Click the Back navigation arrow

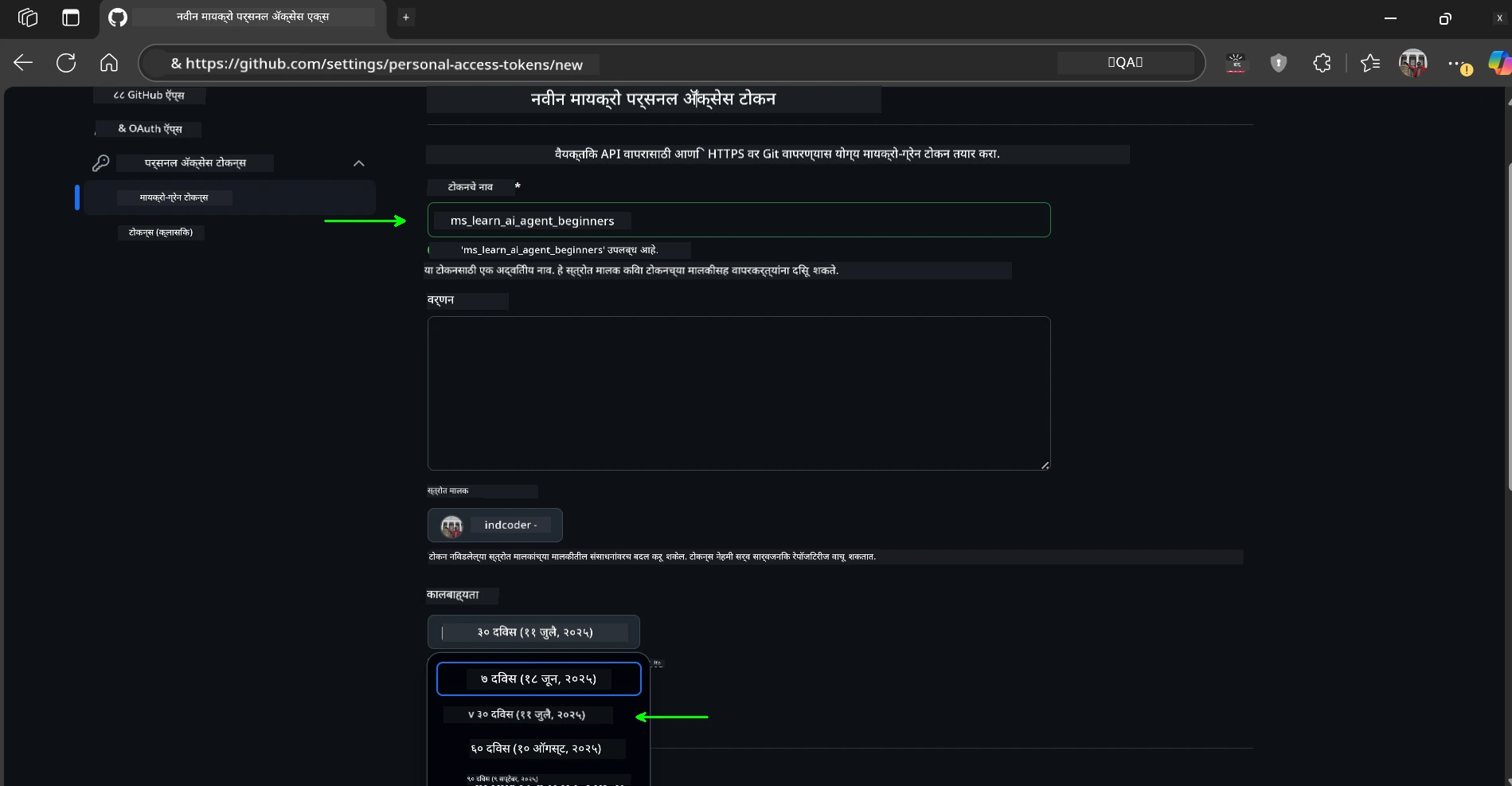pos(23,63)
